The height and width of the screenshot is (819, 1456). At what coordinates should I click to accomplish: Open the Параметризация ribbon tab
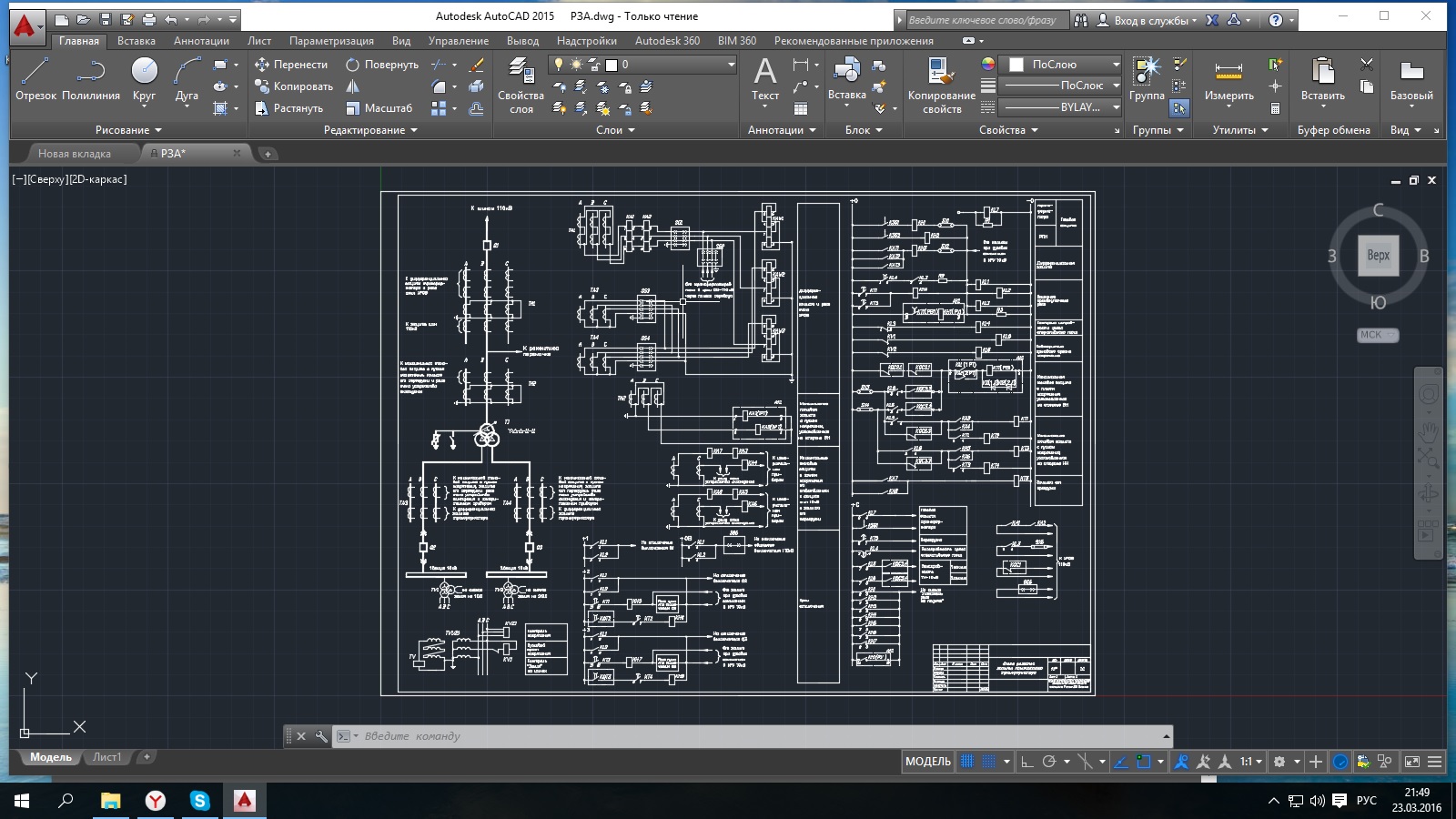pyautogui.click(x=331, y=41)
